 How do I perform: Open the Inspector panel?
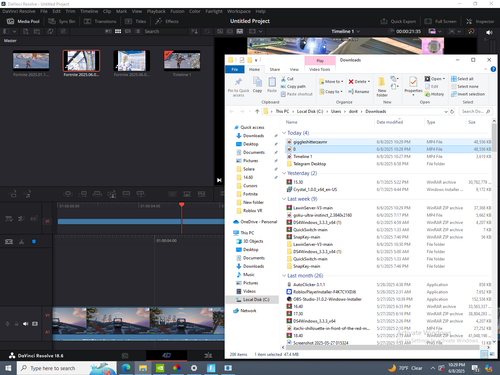480,21
